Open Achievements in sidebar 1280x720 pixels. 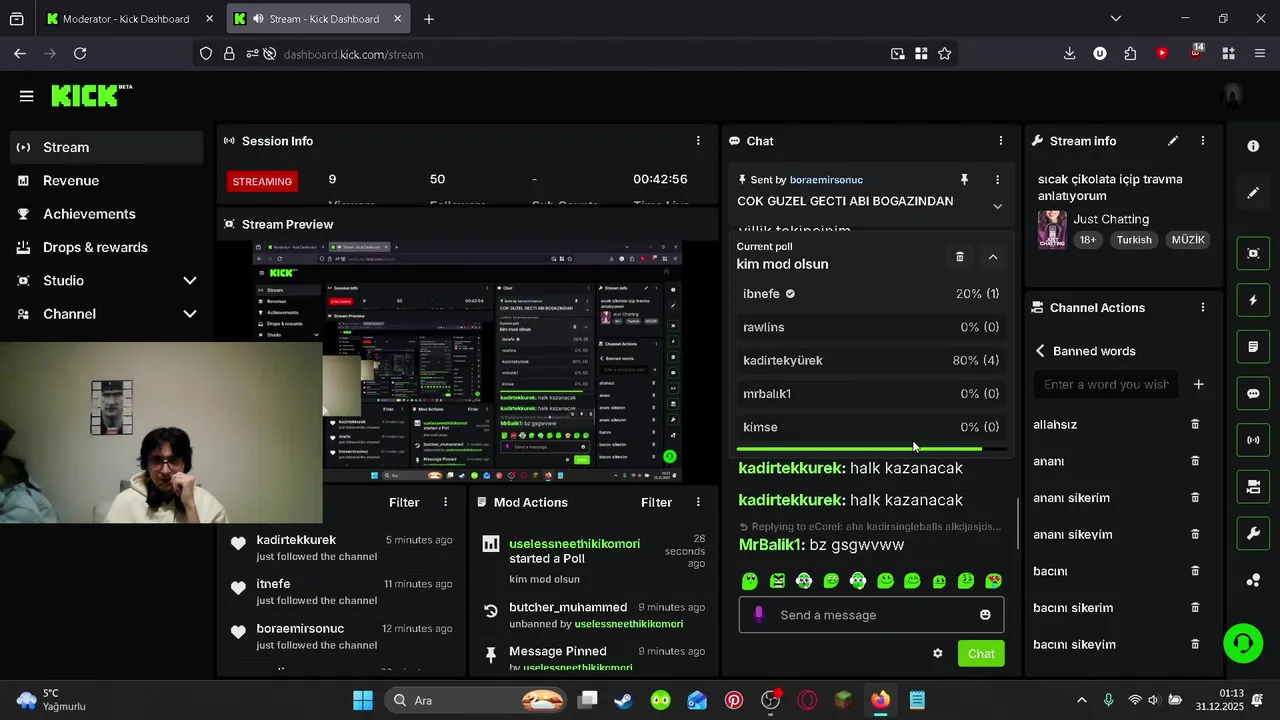point(107,214)
